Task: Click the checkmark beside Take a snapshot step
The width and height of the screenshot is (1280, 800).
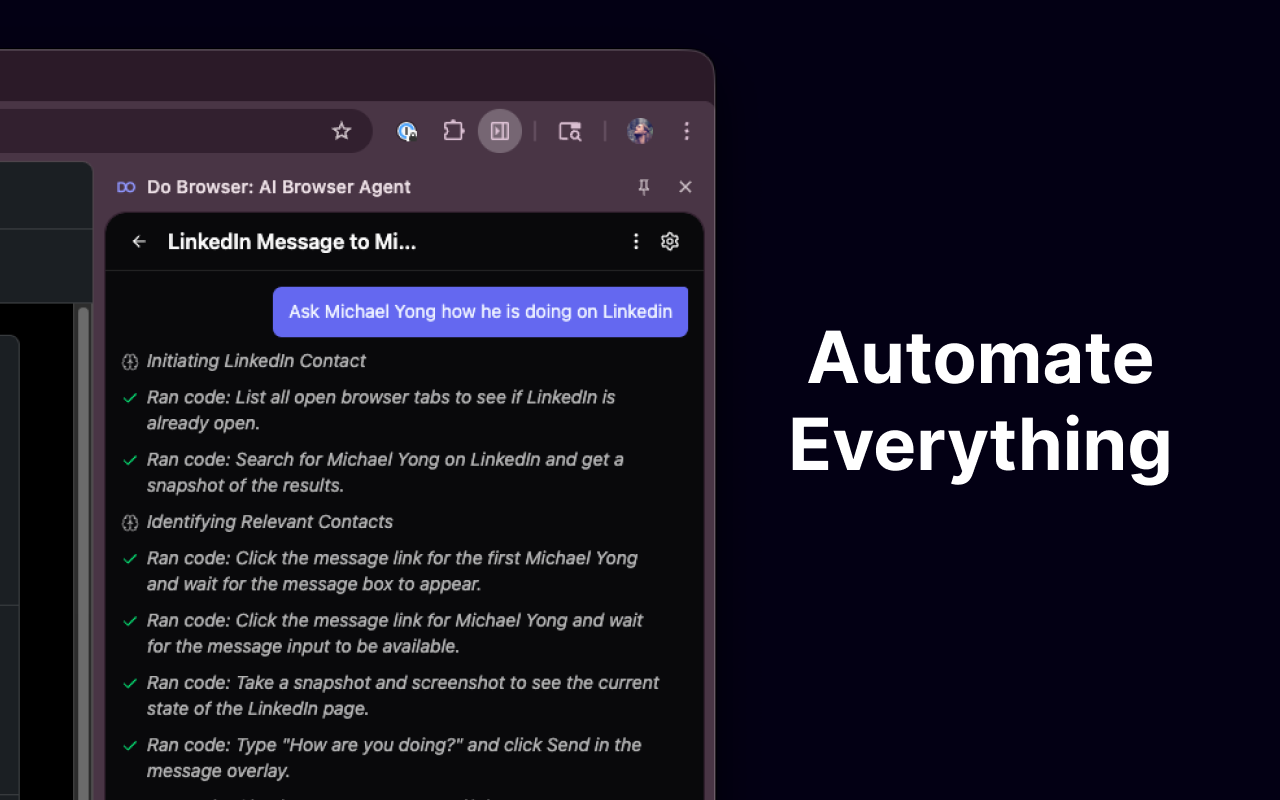Action: tap(130, 683)
